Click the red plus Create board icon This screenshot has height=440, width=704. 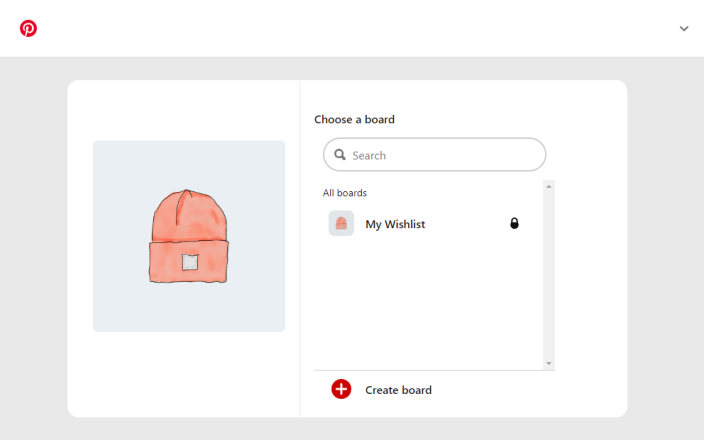(x=341, y=389)
